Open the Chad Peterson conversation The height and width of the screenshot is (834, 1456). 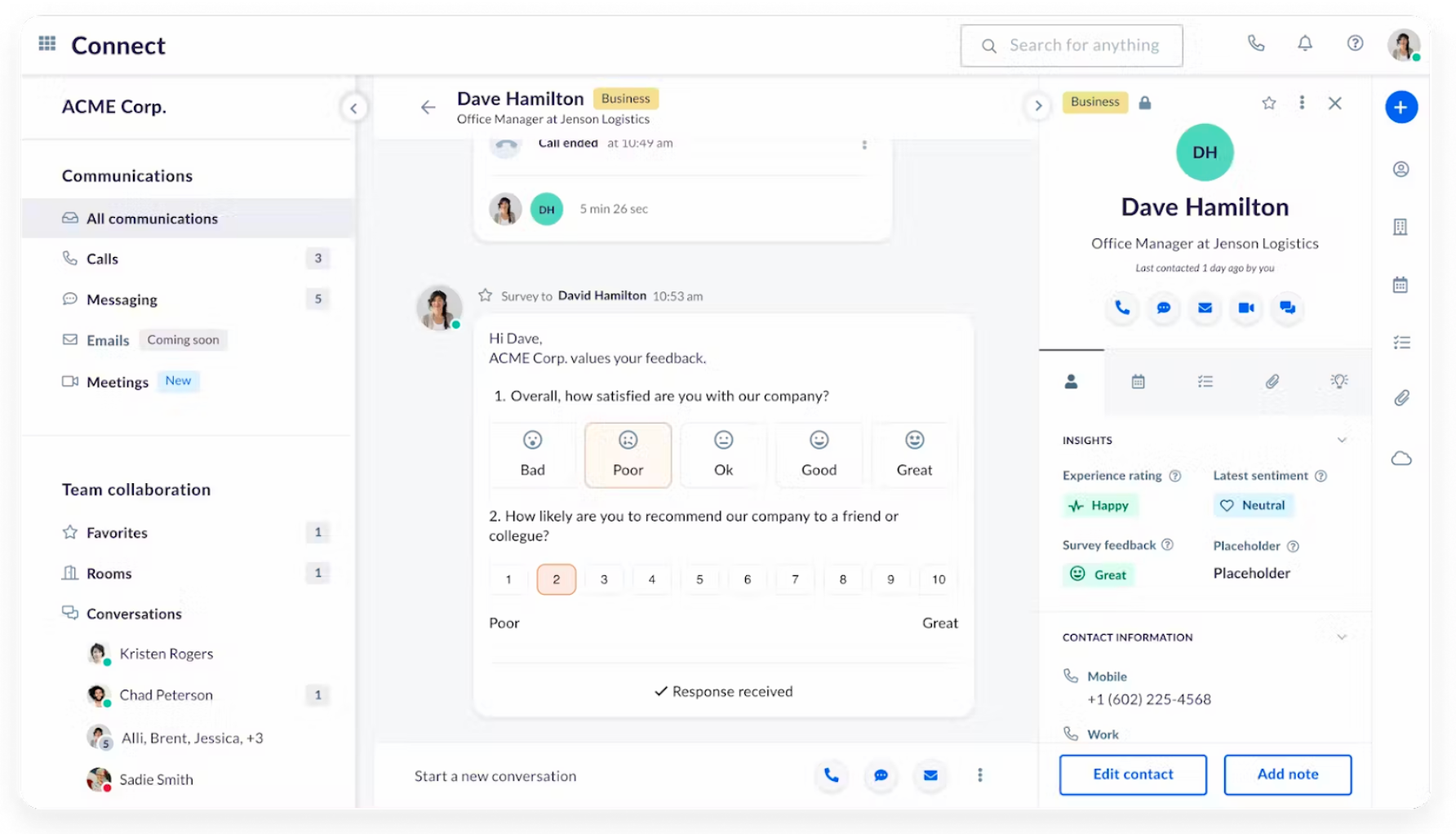(166, 695)
